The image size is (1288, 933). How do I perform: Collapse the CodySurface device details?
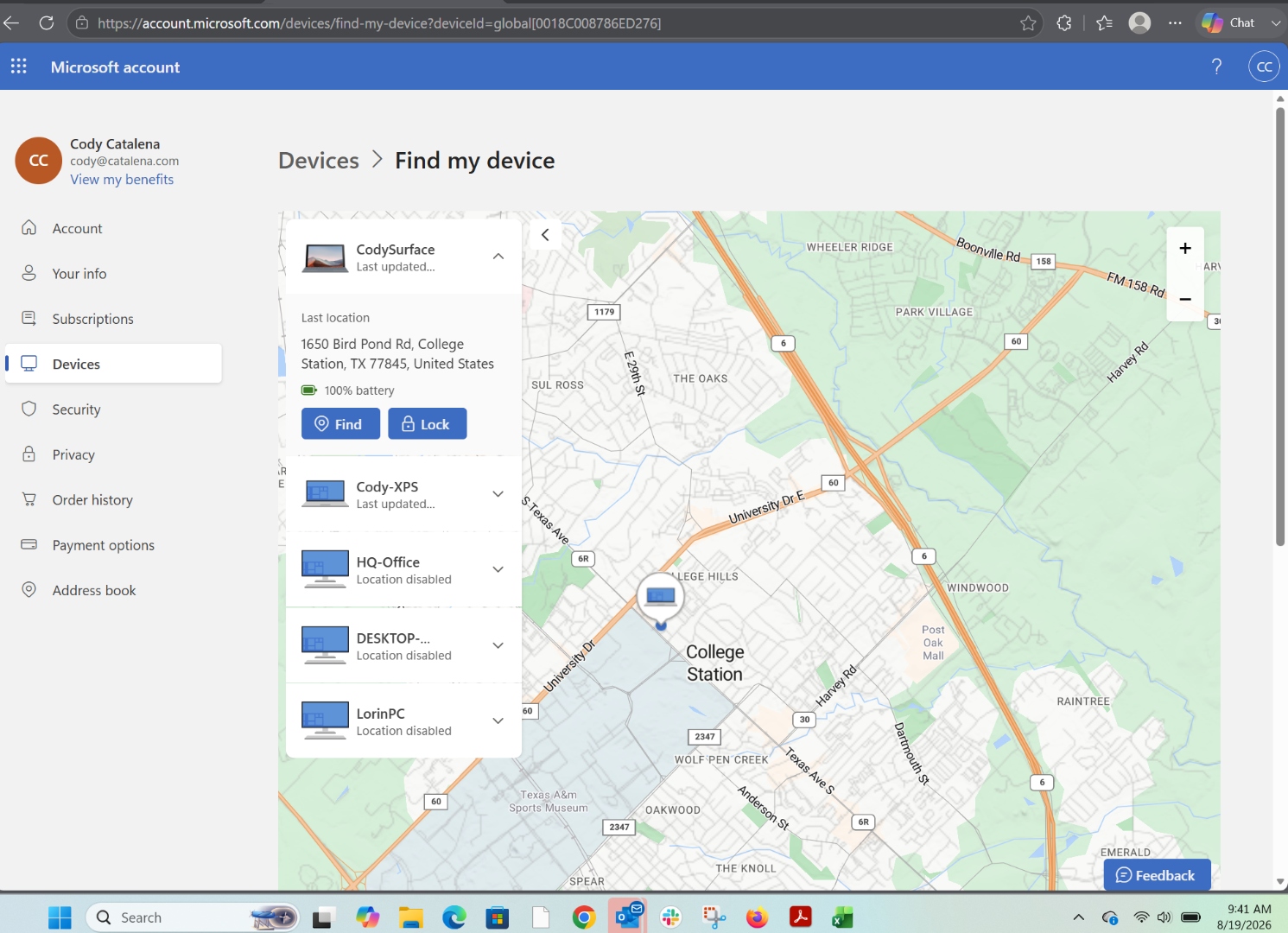point(498,257)
